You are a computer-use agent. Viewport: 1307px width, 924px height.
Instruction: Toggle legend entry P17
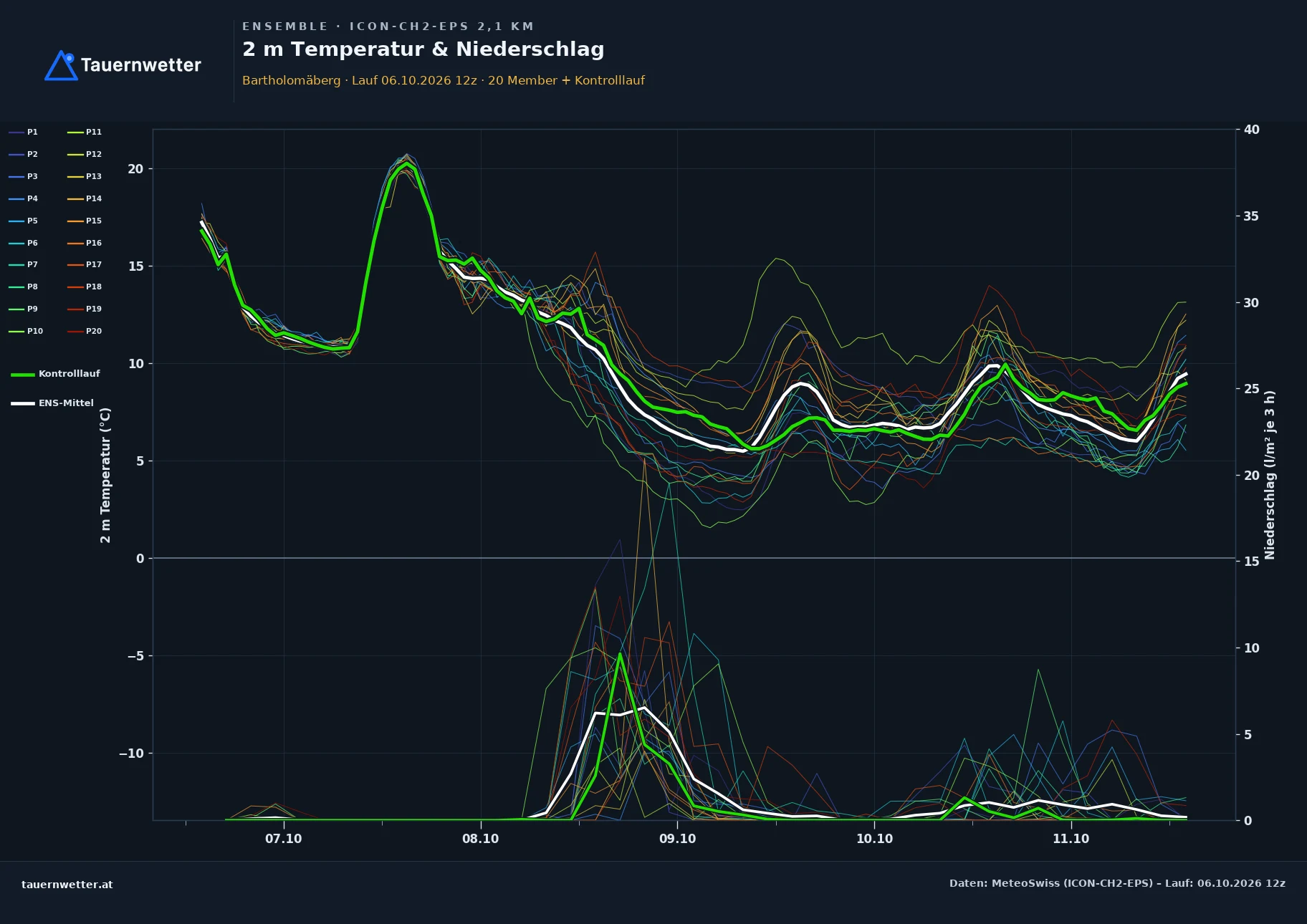tap(85, 265)
